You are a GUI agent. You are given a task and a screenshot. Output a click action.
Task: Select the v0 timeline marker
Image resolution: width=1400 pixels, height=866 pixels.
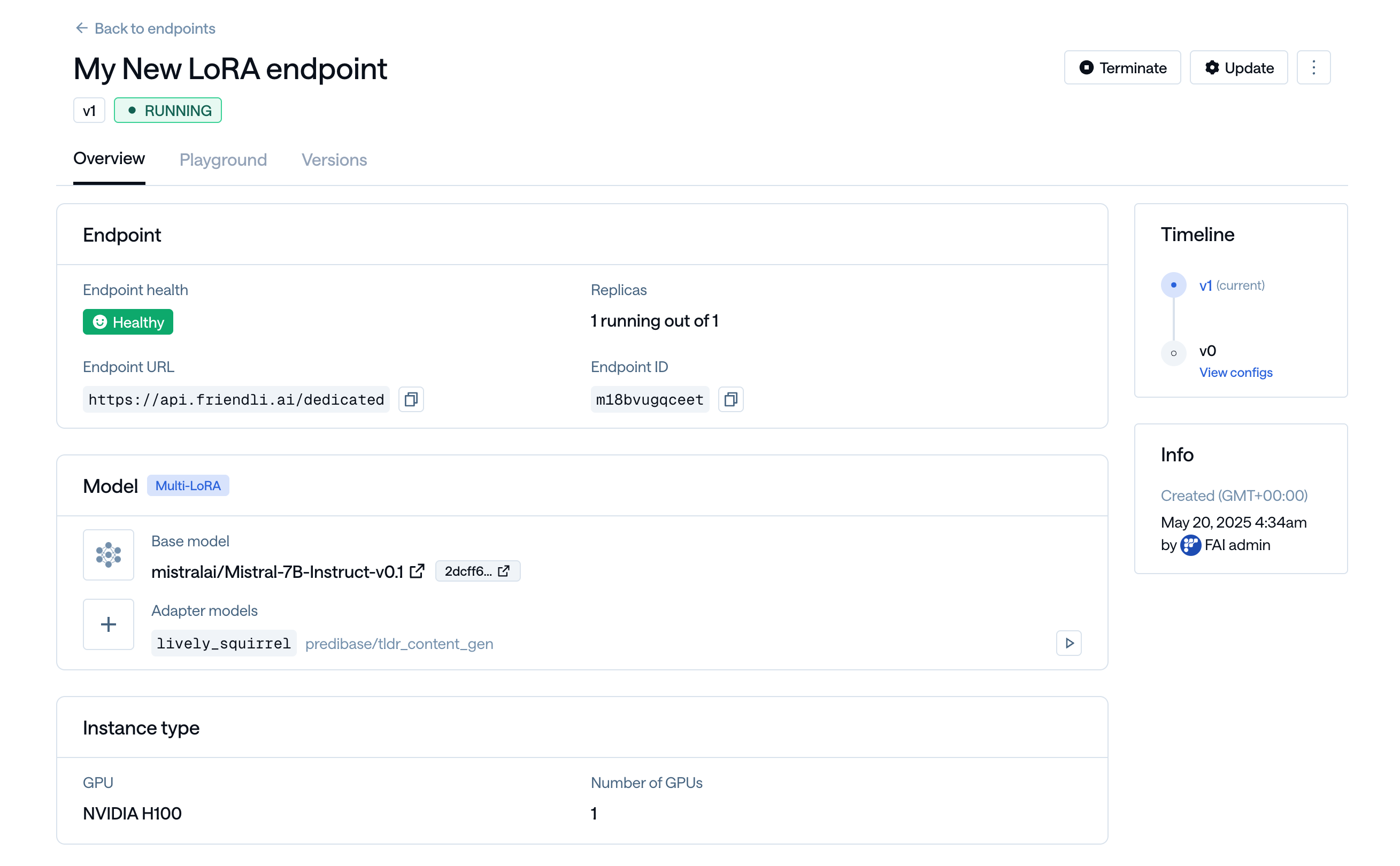[x=1173, y=353]
